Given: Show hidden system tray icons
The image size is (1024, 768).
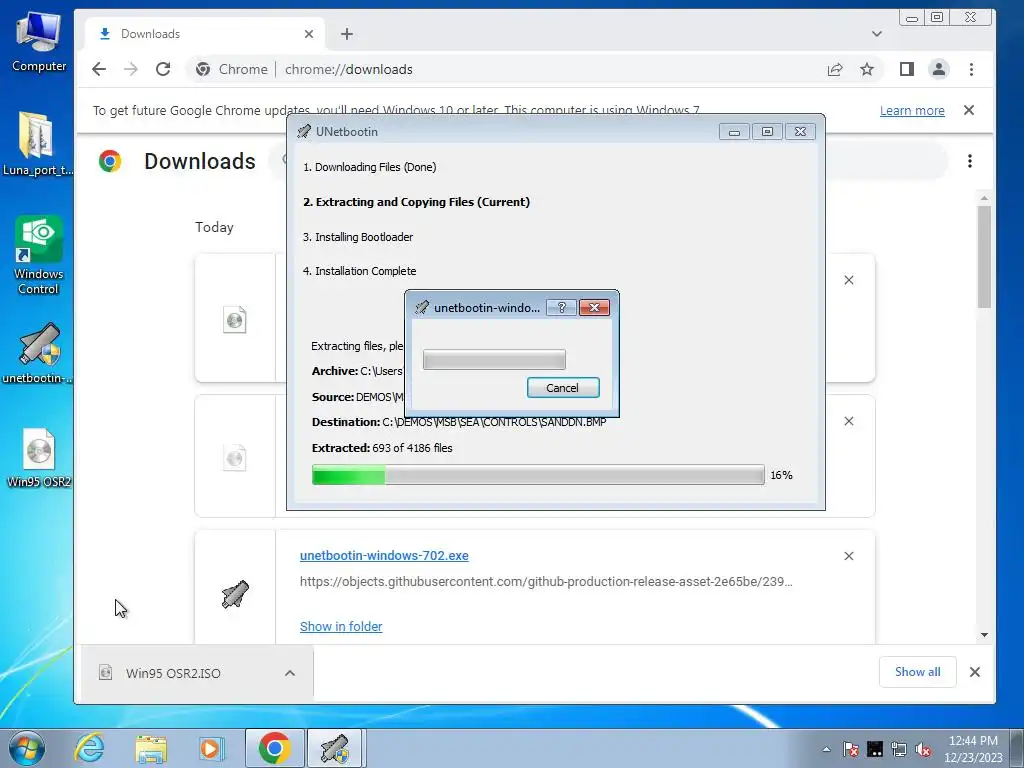Looking at the screenshot, I should (826, 749).
